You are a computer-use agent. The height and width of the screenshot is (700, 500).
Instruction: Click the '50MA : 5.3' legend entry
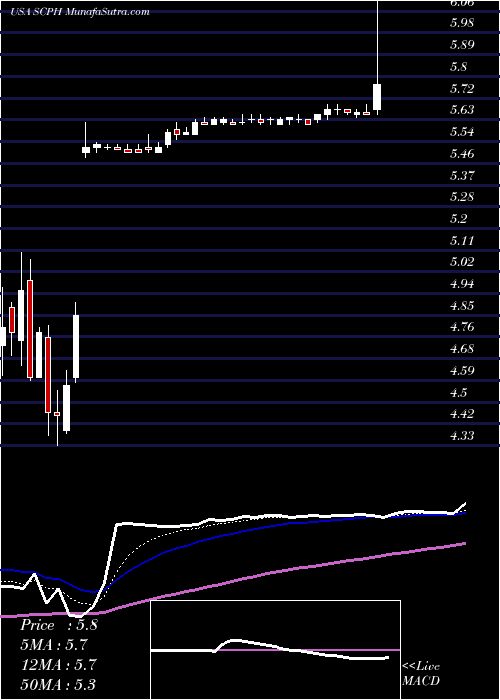pos(57,684)
